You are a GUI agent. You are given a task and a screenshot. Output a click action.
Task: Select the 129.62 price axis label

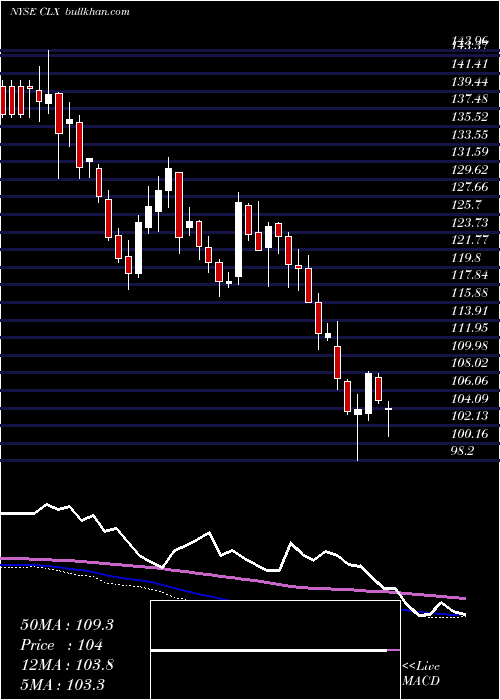coord(469,170)
